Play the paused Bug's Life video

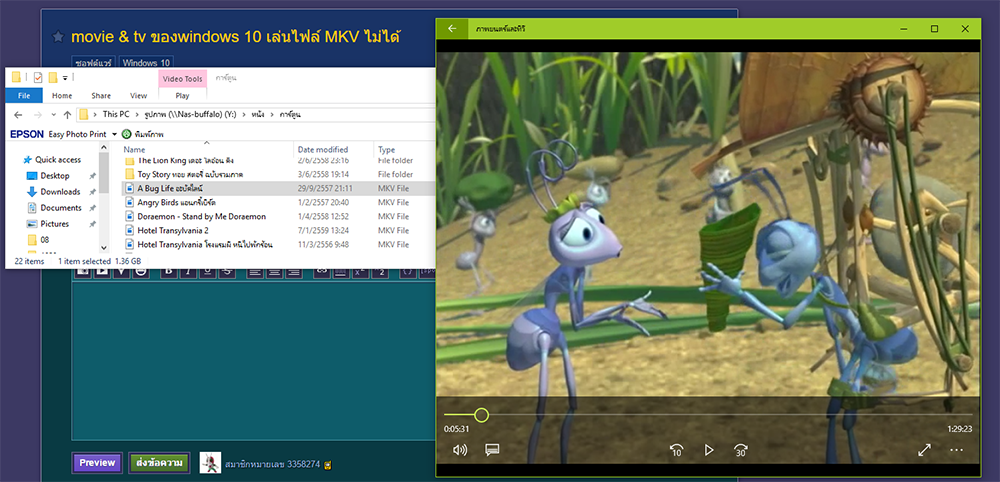[x=709, y=450]
